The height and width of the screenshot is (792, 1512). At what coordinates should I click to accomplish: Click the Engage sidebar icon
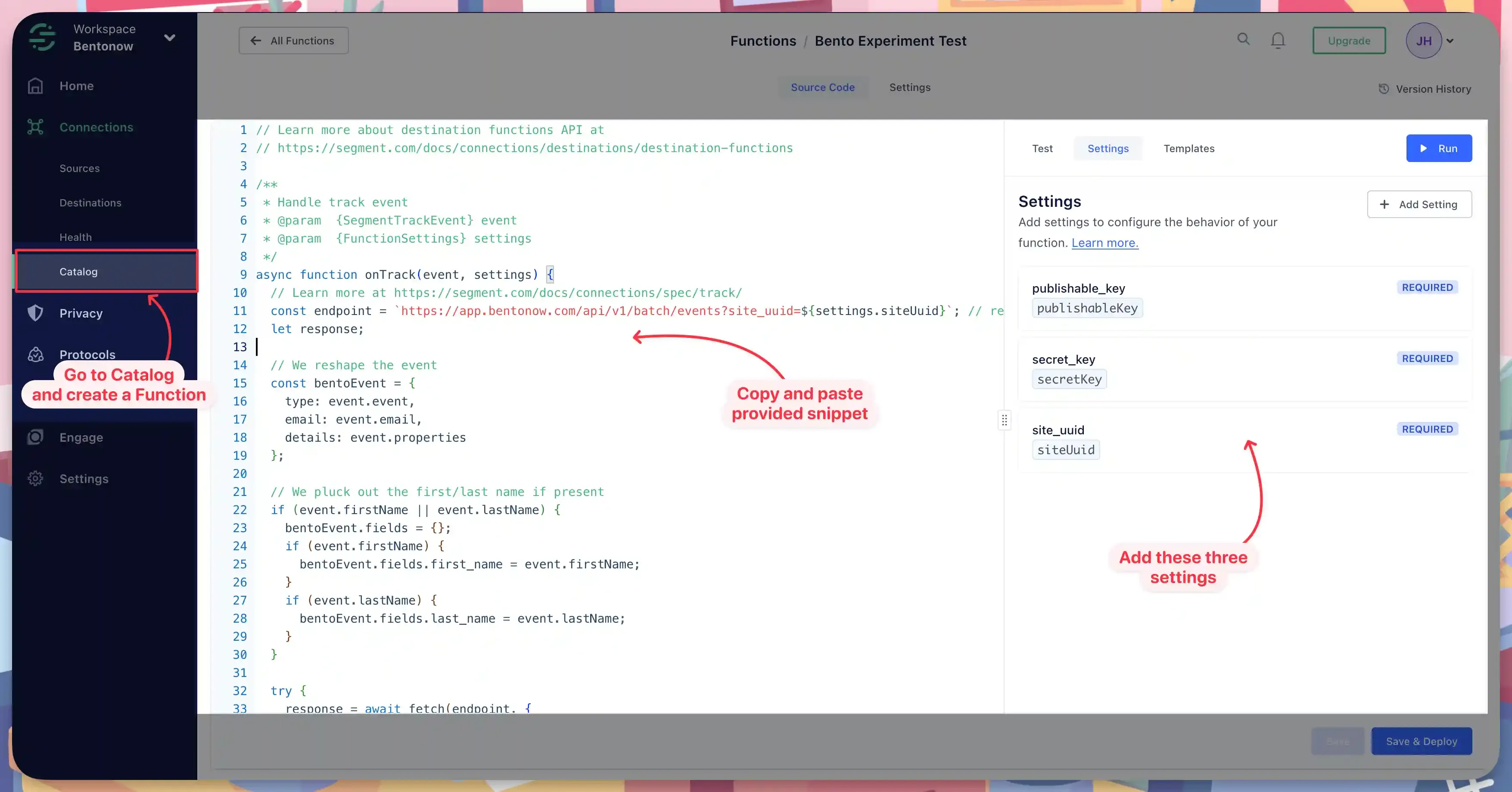pos(35,437)
